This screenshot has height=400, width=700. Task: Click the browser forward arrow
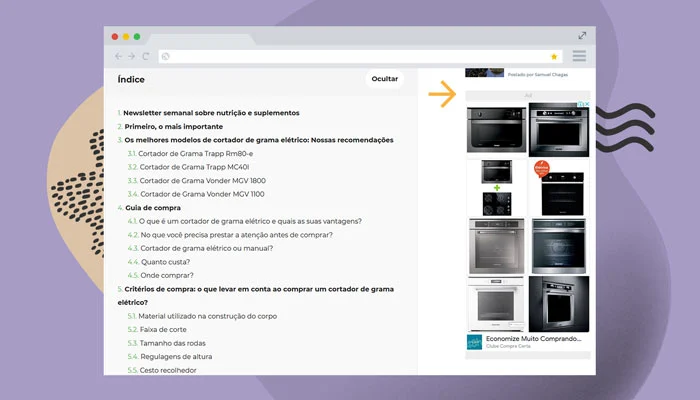[131, 56]
